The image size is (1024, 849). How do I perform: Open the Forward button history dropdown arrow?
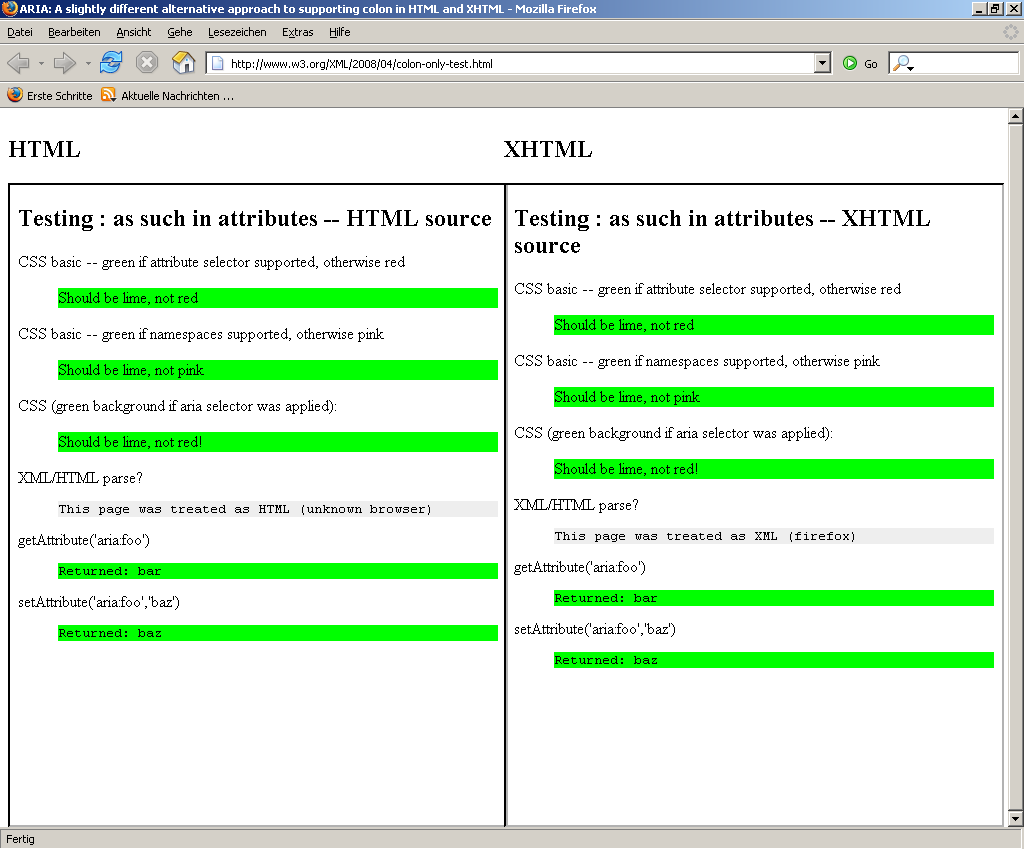click(x=88, y=64)
